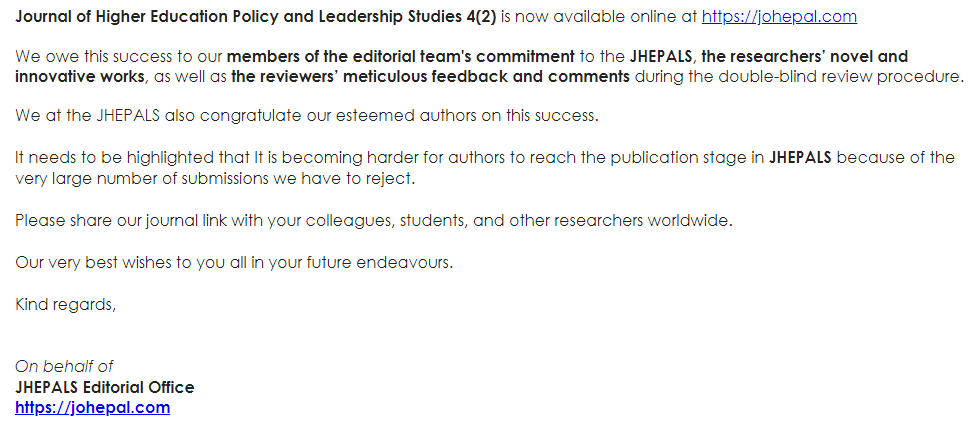
Task: Click the italic 'On behalf of' text
Action: 64,366
